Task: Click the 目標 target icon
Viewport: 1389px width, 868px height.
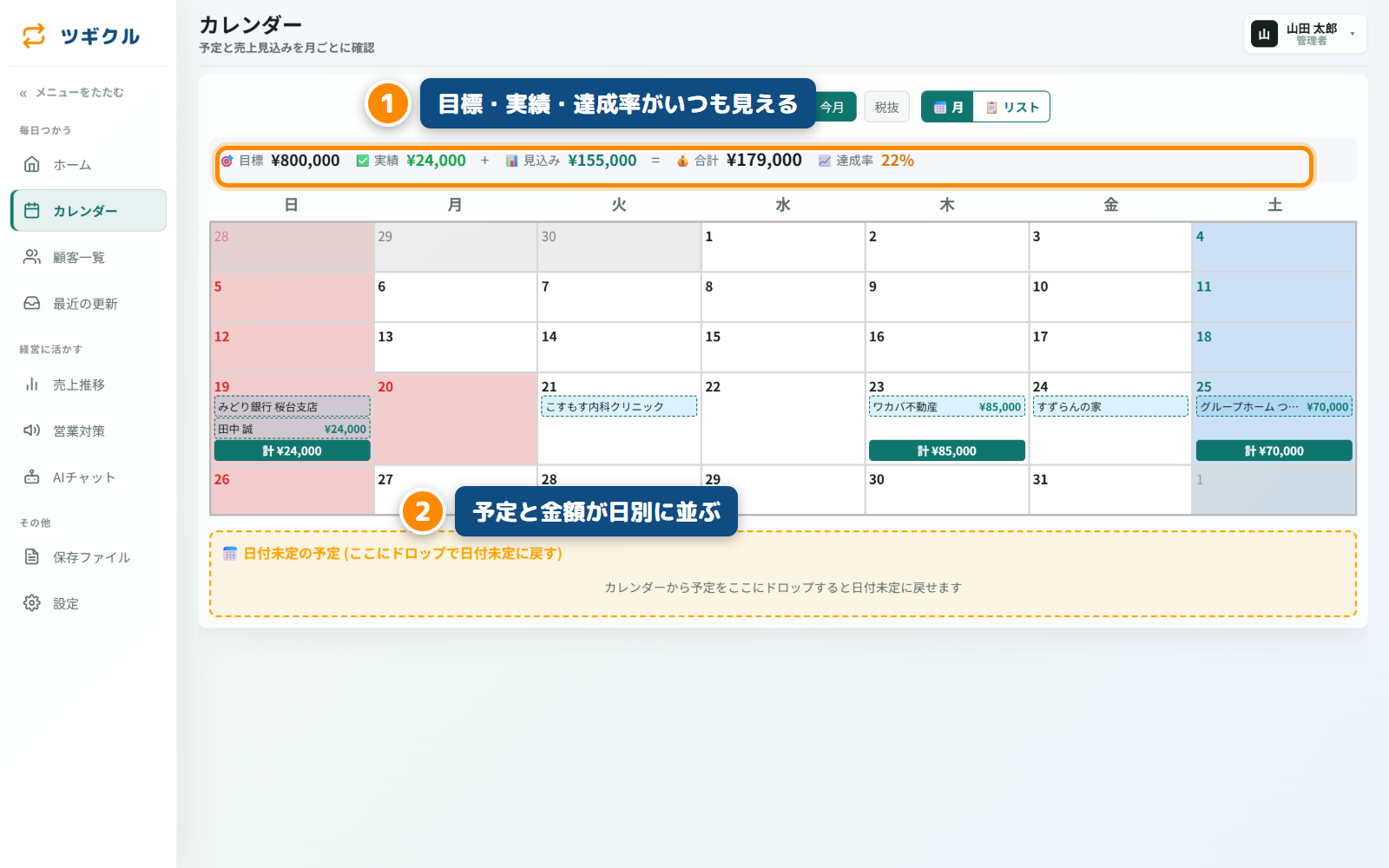Action: (x=227, y=161)
